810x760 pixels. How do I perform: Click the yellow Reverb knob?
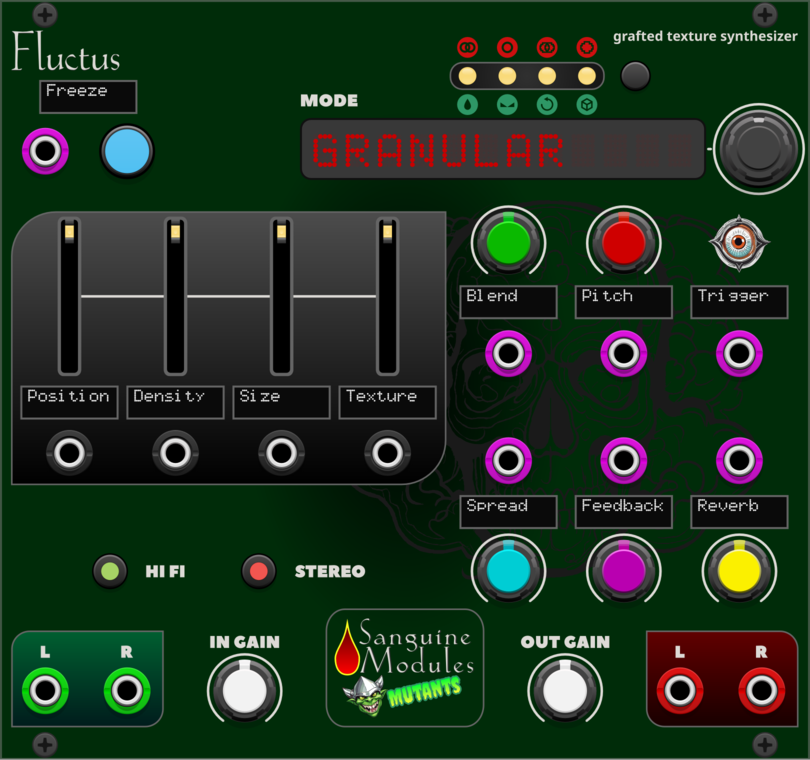(739, 570)
